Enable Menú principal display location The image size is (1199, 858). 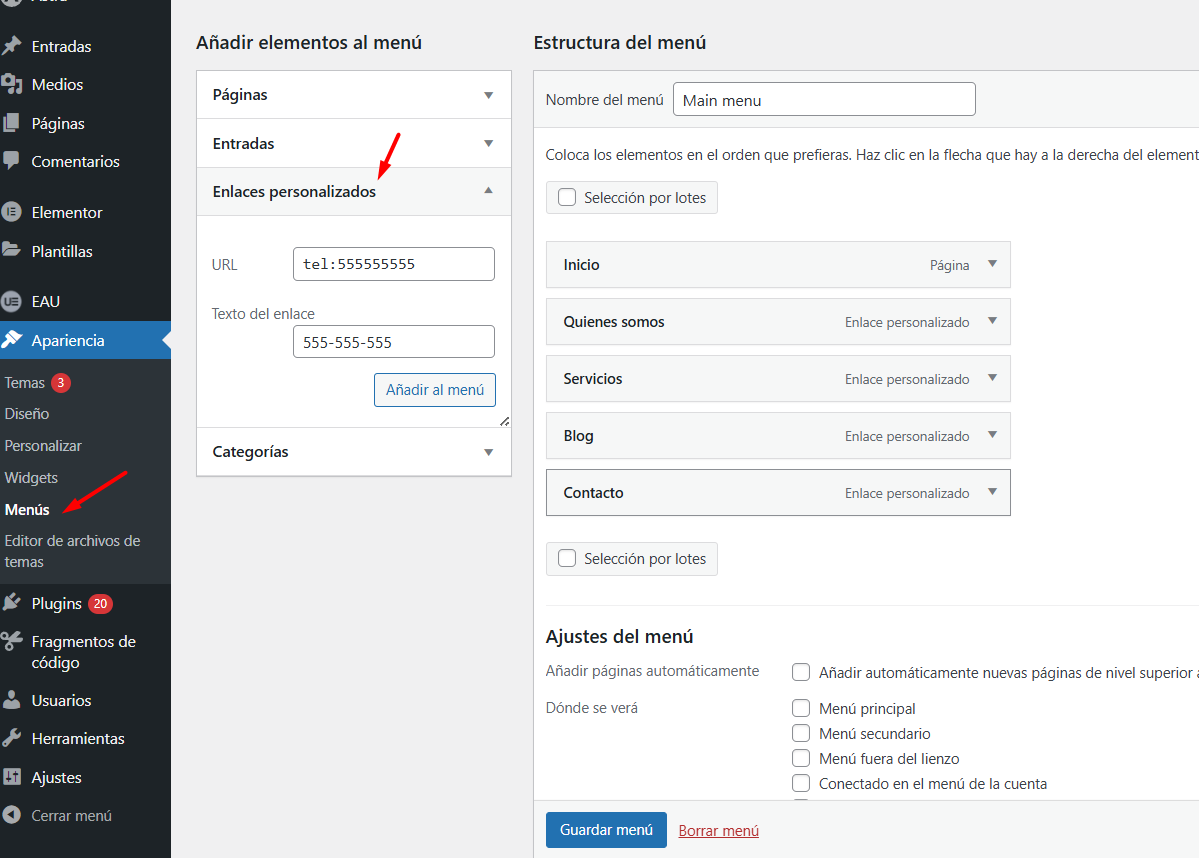tap(801, 708)
